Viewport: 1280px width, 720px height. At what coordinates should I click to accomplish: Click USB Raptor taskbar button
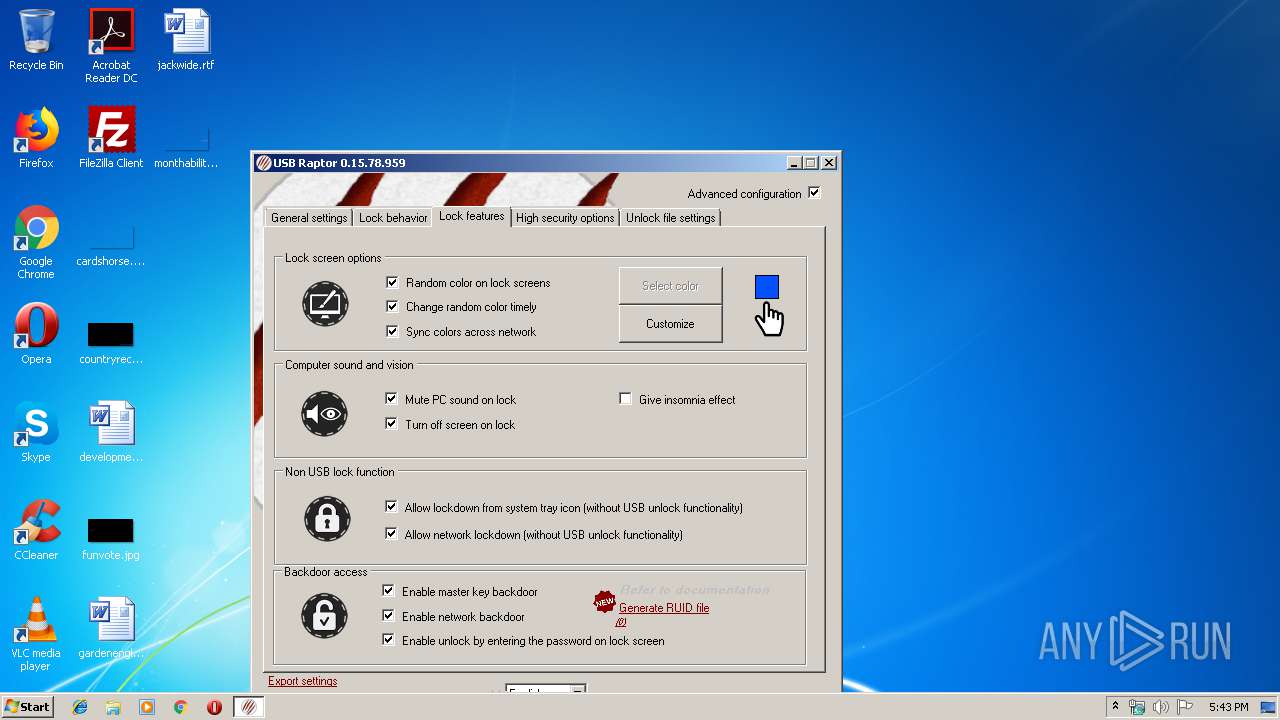(x=249, y=707)
